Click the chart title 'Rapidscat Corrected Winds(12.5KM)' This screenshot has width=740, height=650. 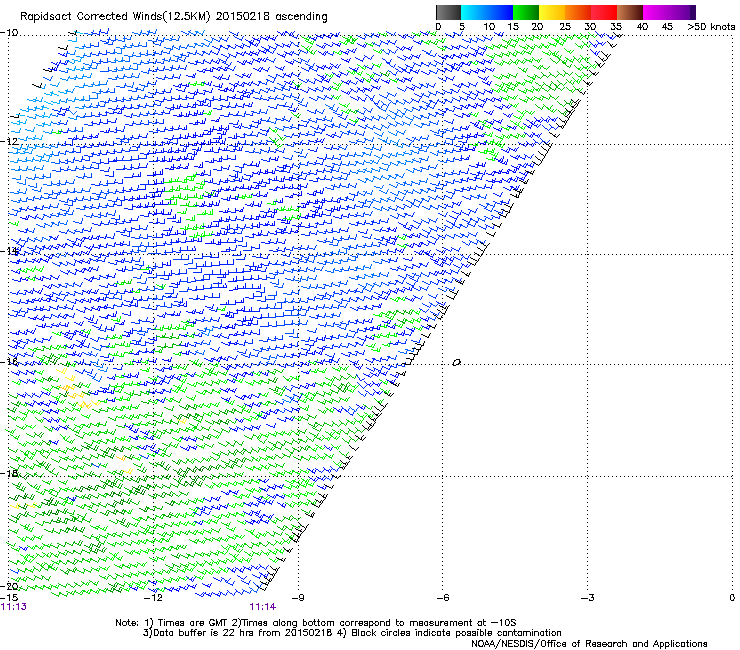click(x=115, y=17)
